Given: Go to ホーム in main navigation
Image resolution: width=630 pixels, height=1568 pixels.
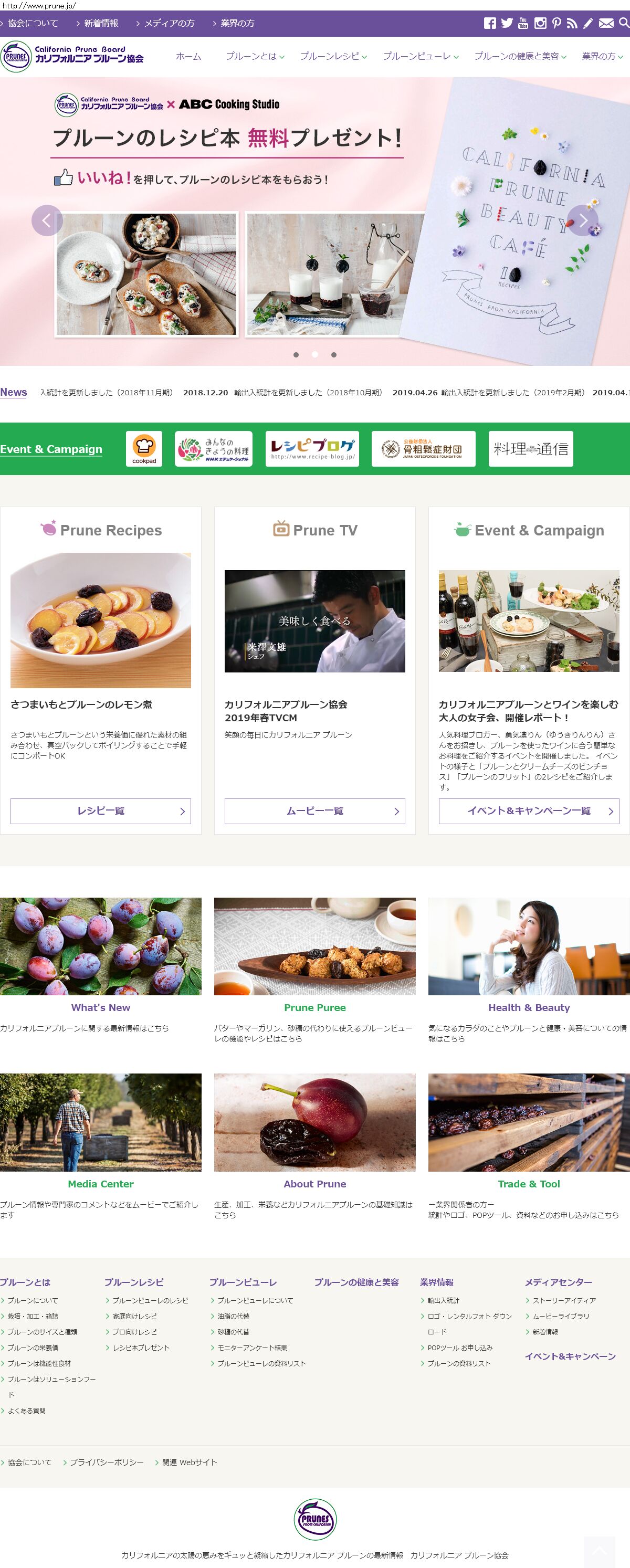Looking at the screenshot, I should (x=188, y=57).
